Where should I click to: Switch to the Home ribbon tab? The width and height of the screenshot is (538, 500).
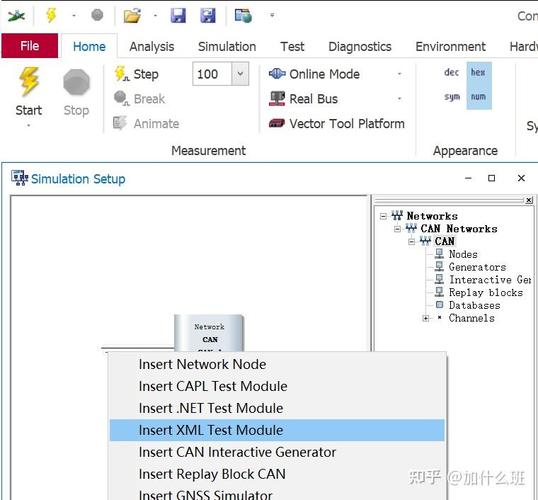(x=89, y=47)
